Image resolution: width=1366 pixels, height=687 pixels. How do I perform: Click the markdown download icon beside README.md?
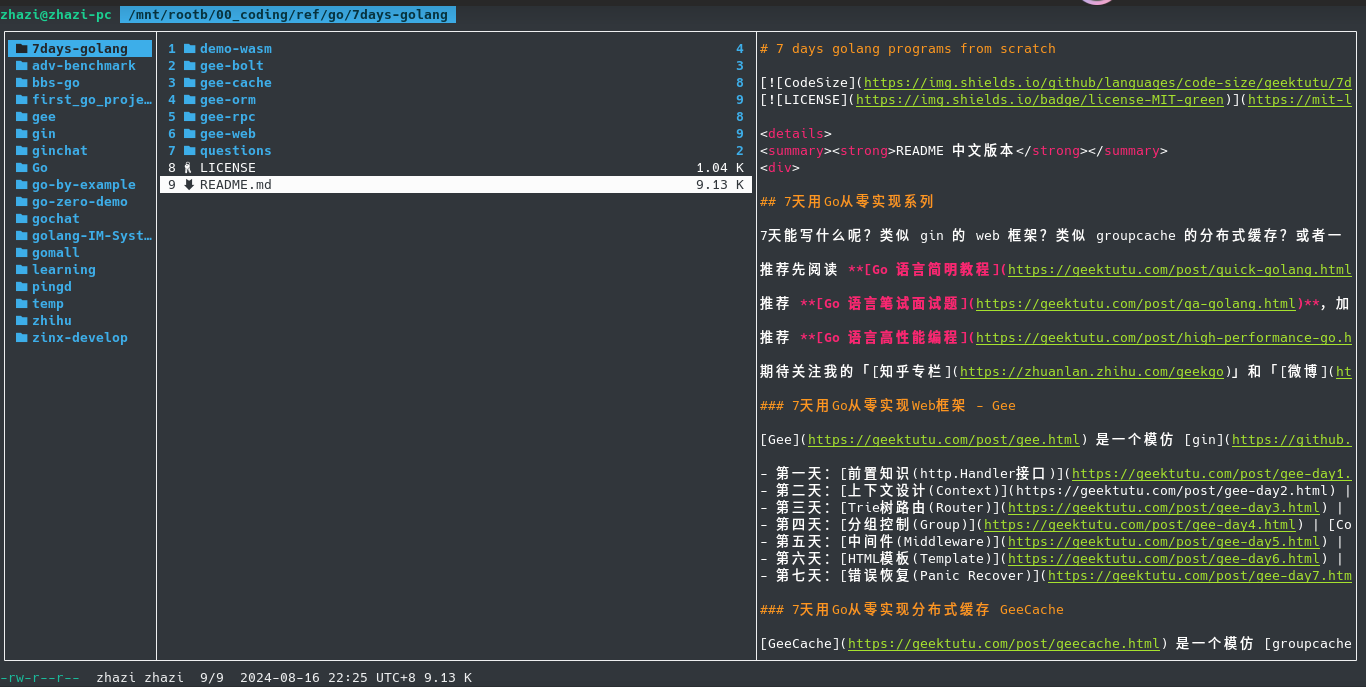click(x=189, y=185)
